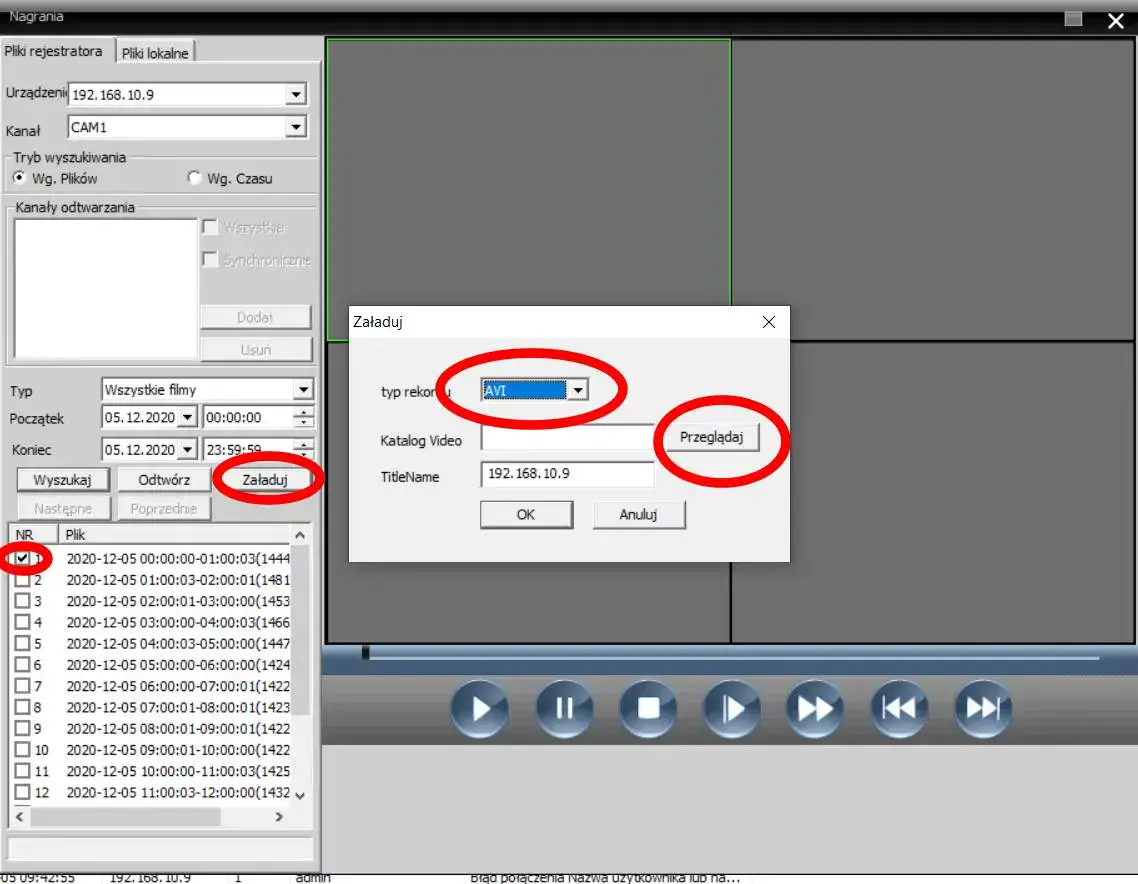Open the Koniec date picker dropdown
The height and width of the screenshot is (884, 1138).
point(187,449)
